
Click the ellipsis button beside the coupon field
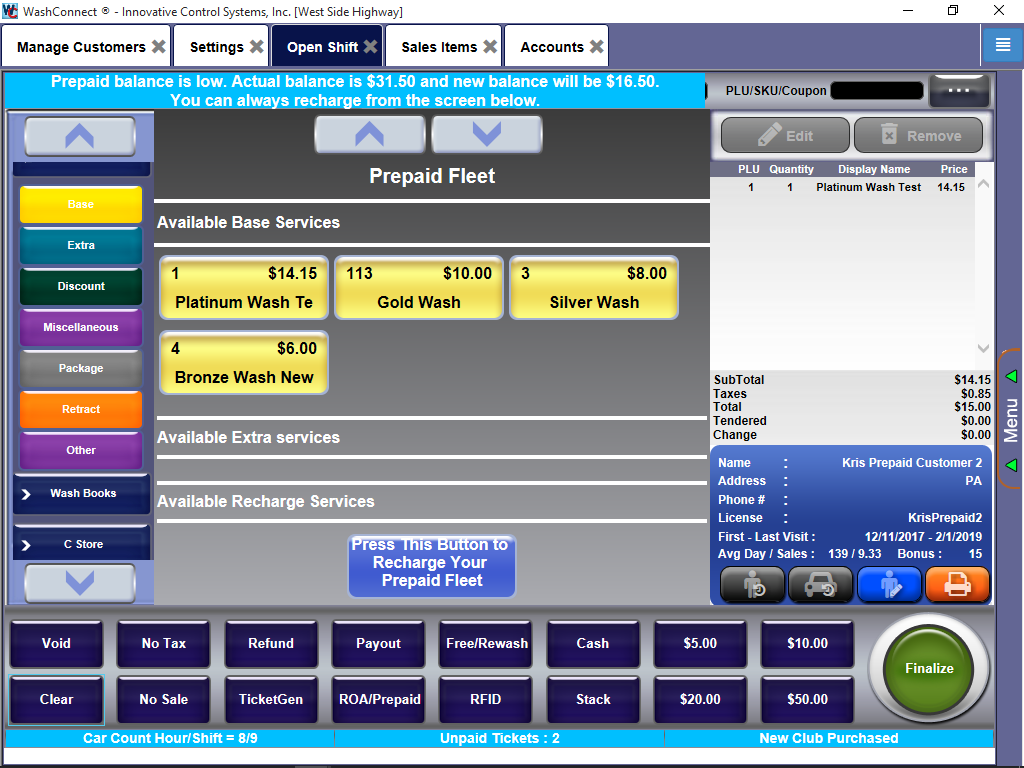(x=959, y=90)
